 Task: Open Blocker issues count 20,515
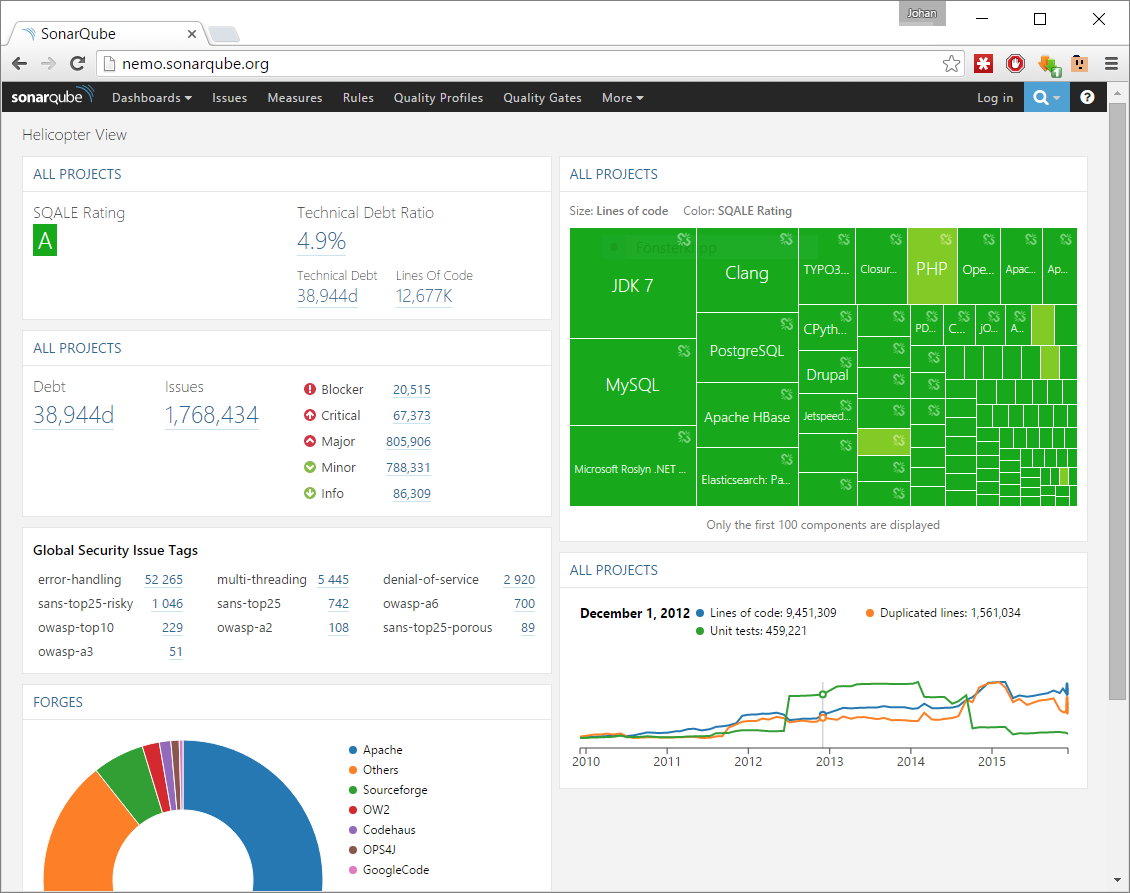(411, 389)
